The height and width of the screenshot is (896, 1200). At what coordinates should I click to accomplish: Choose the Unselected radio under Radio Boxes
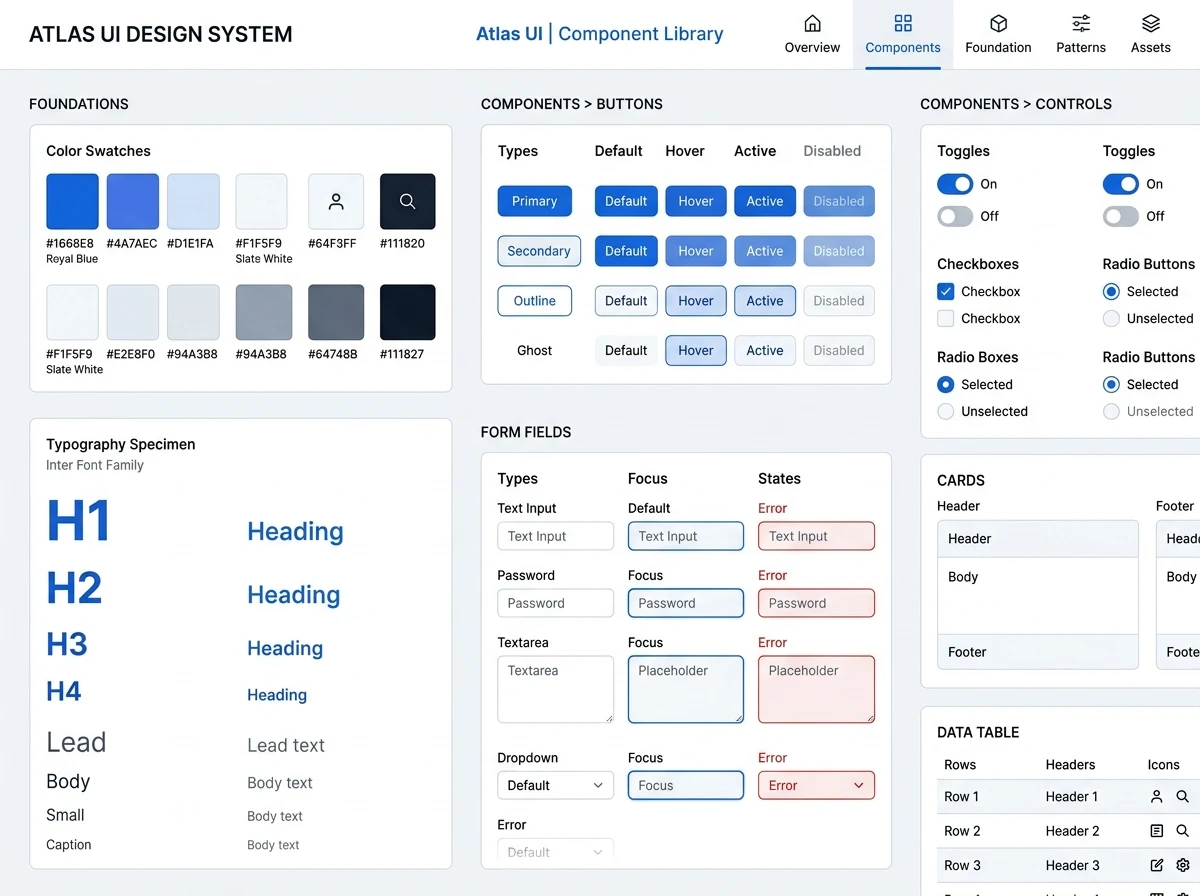point(945,411)
